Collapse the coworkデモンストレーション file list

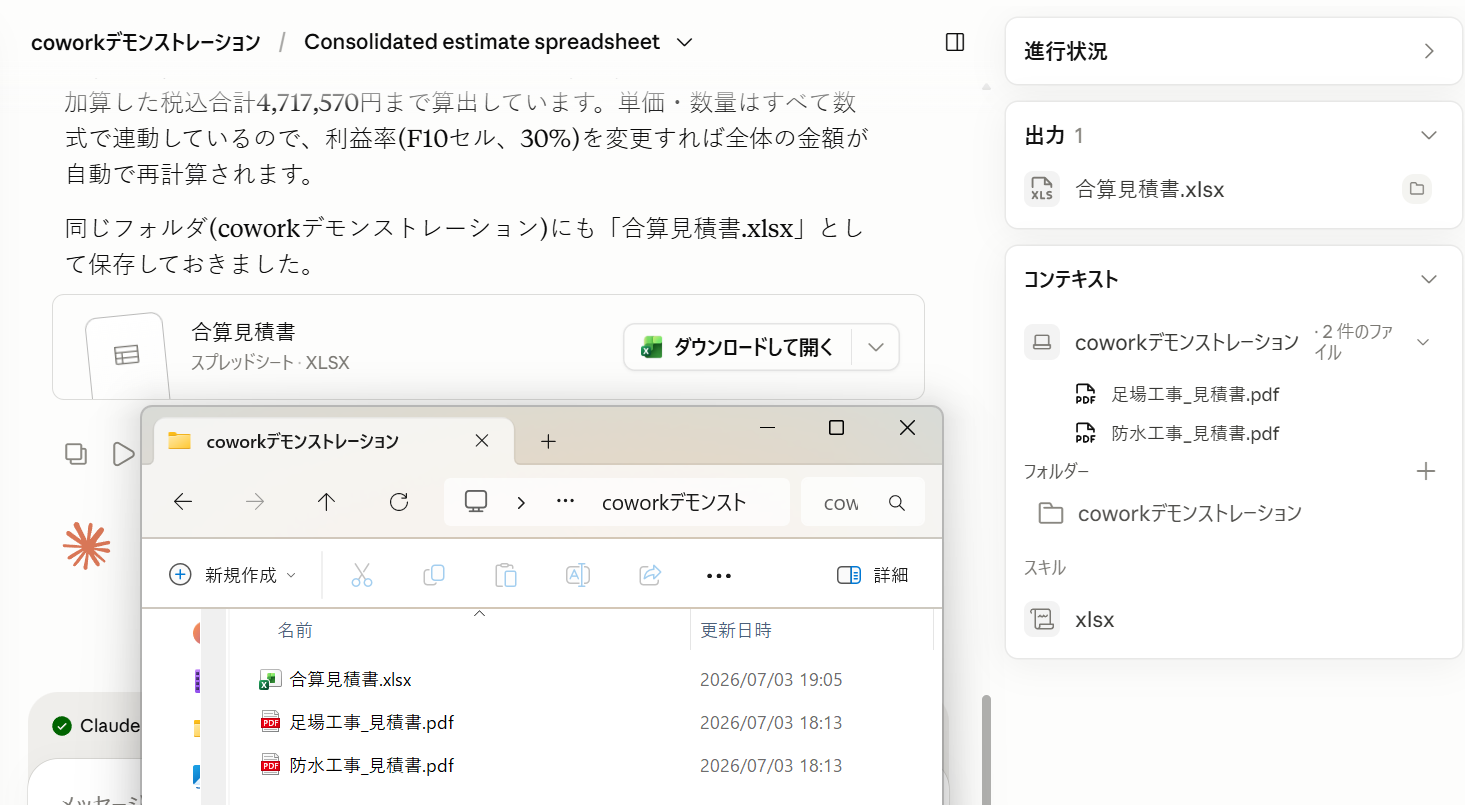coord(1423,342)
